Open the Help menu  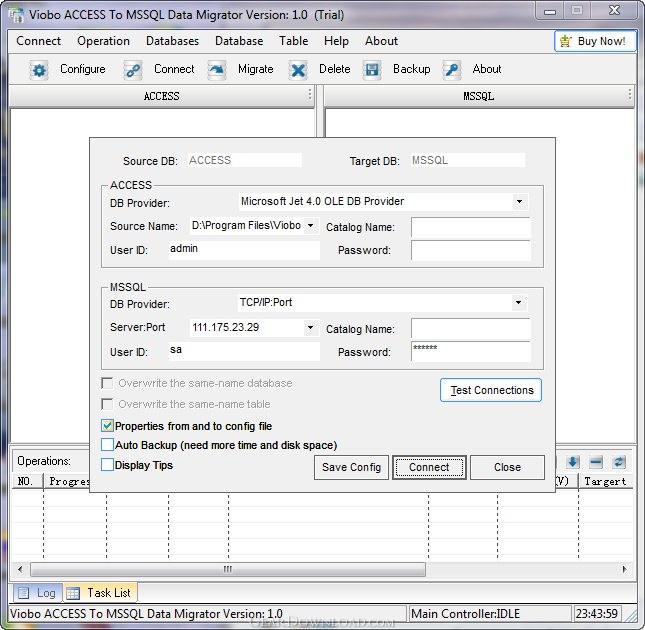336,41
